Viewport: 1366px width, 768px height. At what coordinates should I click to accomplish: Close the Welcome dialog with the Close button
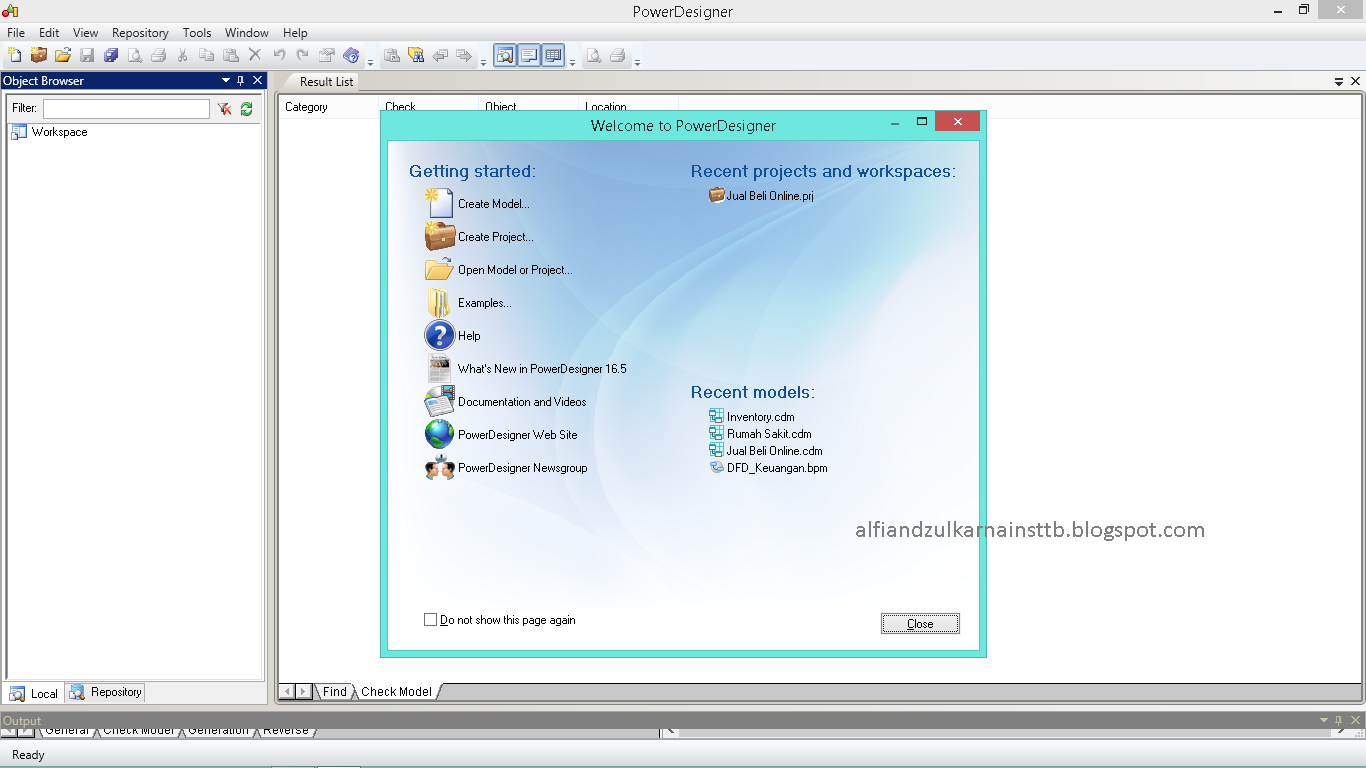click(x=919, y=623)
